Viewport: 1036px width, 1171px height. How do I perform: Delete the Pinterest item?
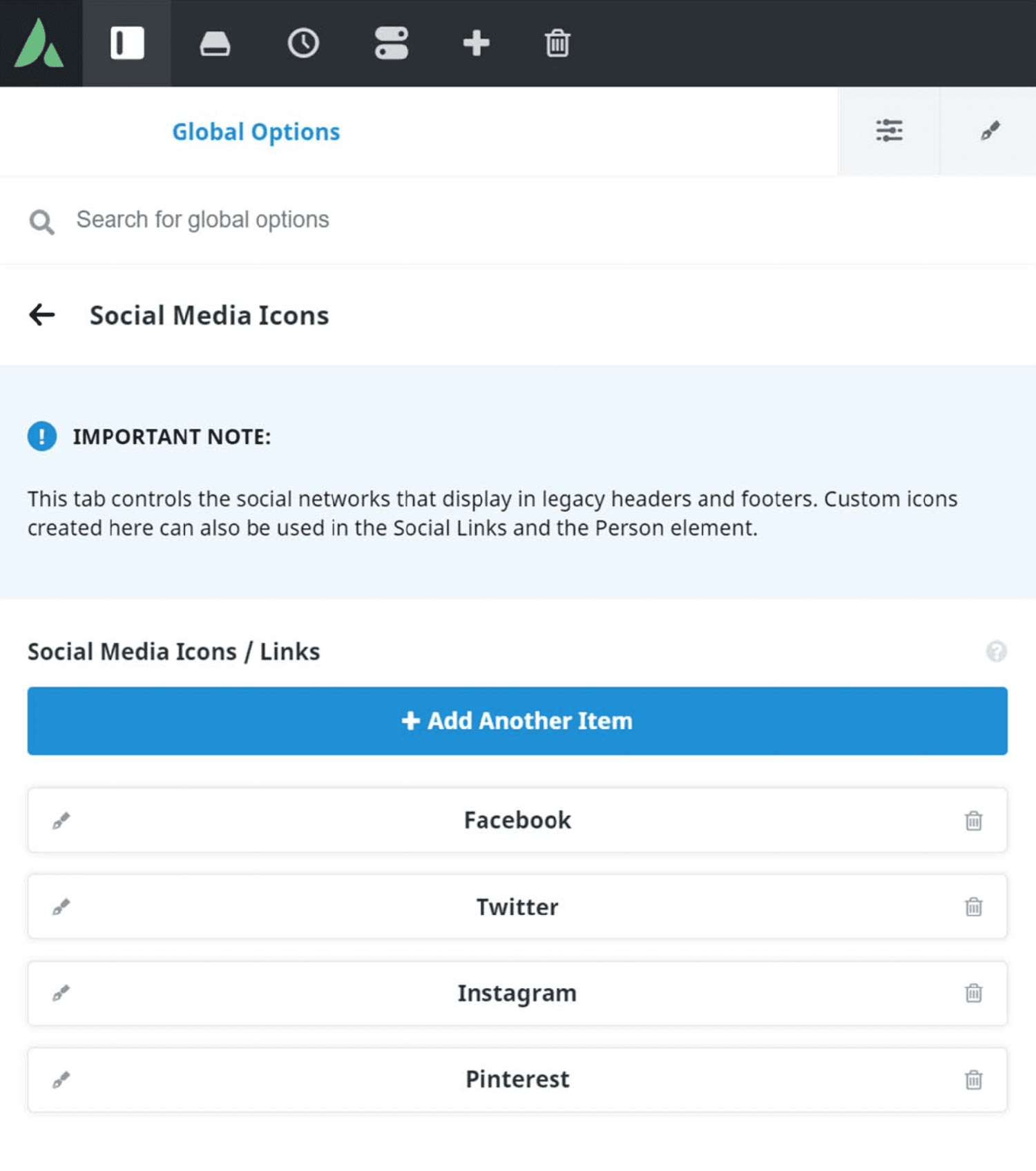click(974, 1079)
